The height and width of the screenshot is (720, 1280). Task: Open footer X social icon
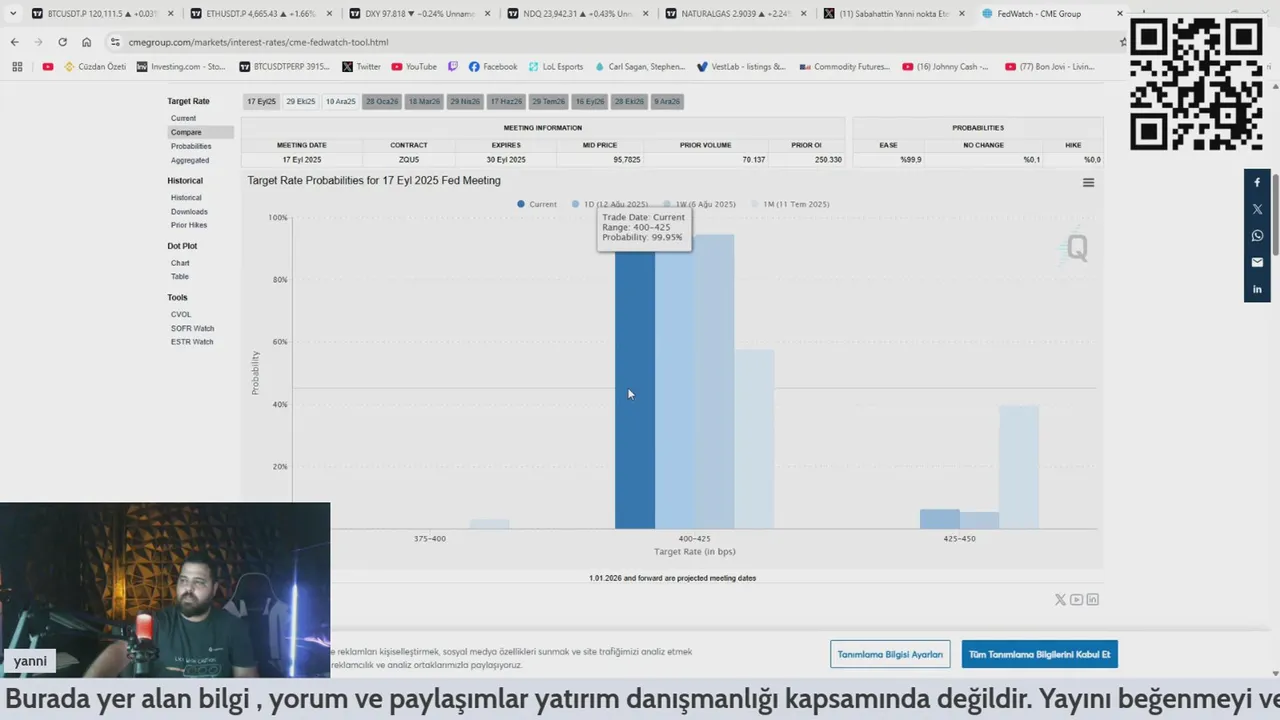point(1060,600)
